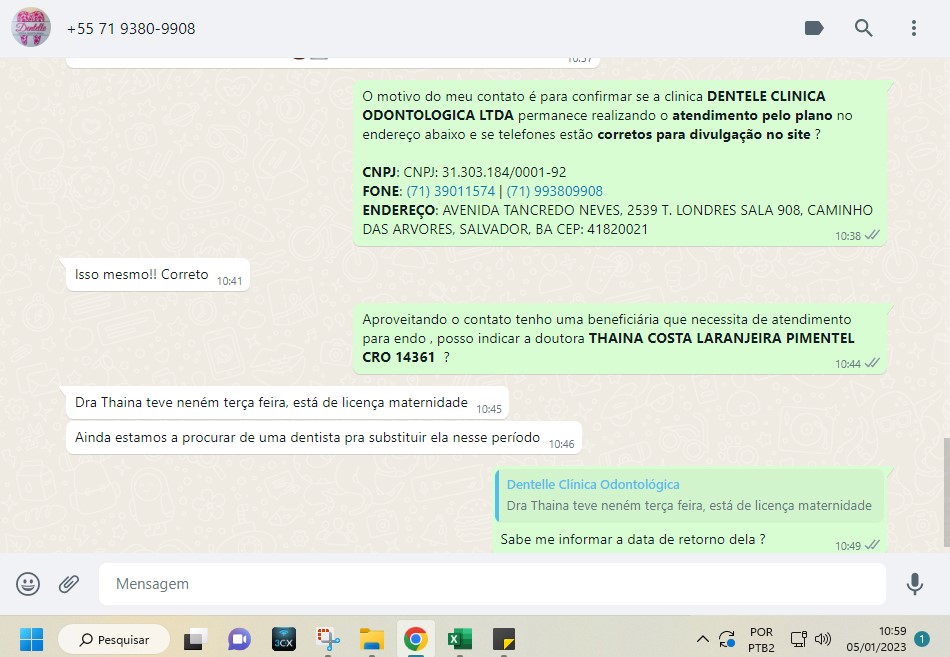Select the message mentioning CRO 14361
The image size is (950, 657).
[x=619, y=338]
